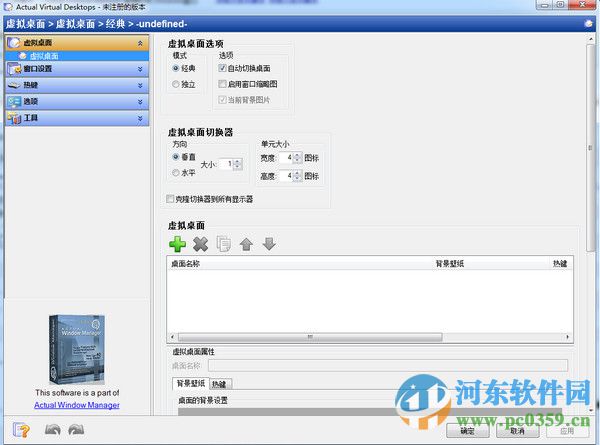Screen dimensions: 600x445
Task: Click the 背景壁纸 column header
Action: pyautogui.click(x=450, y=264)
